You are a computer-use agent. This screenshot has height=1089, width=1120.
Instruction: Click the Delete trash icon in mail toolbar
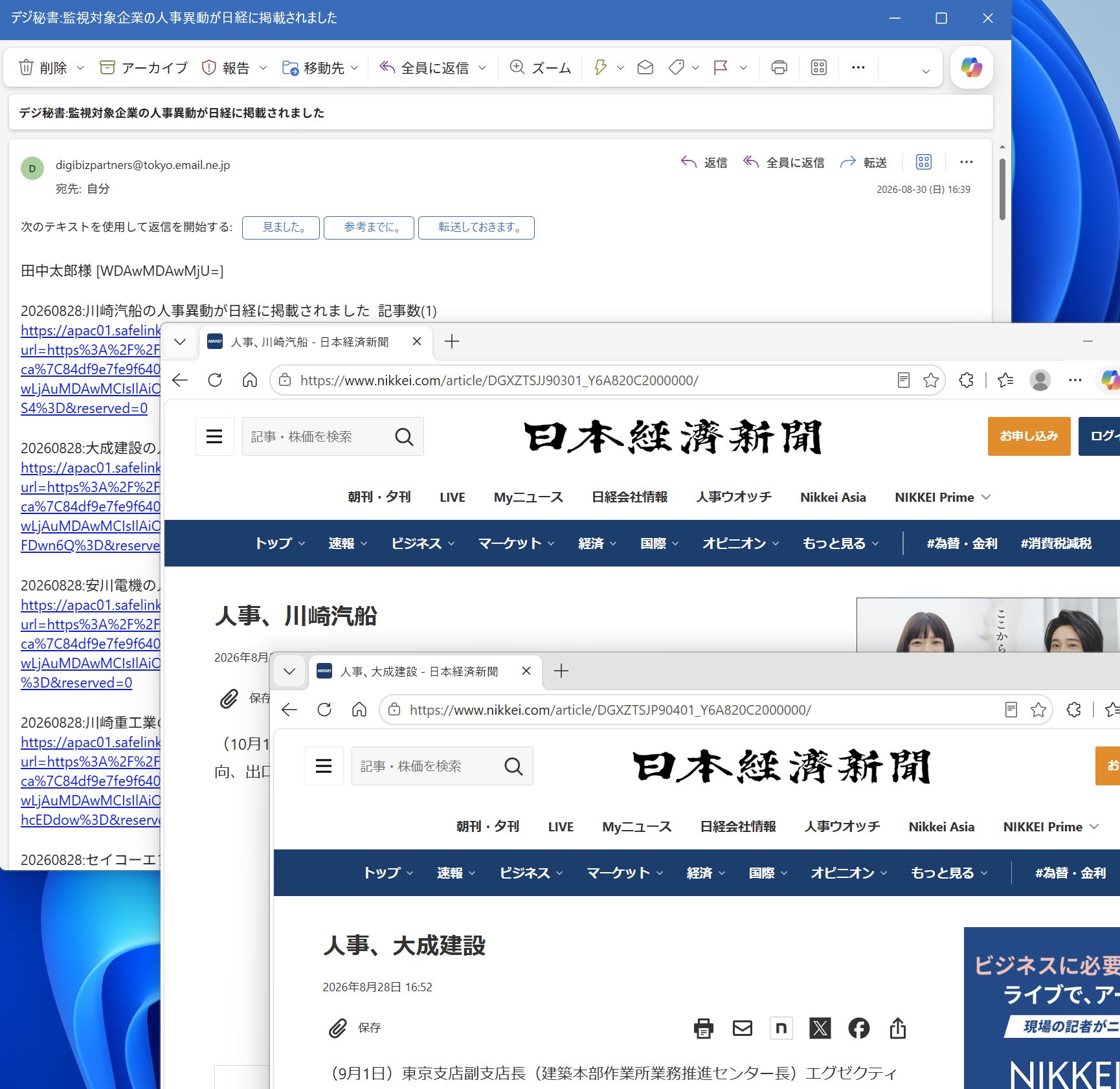[x=26, y=67]
